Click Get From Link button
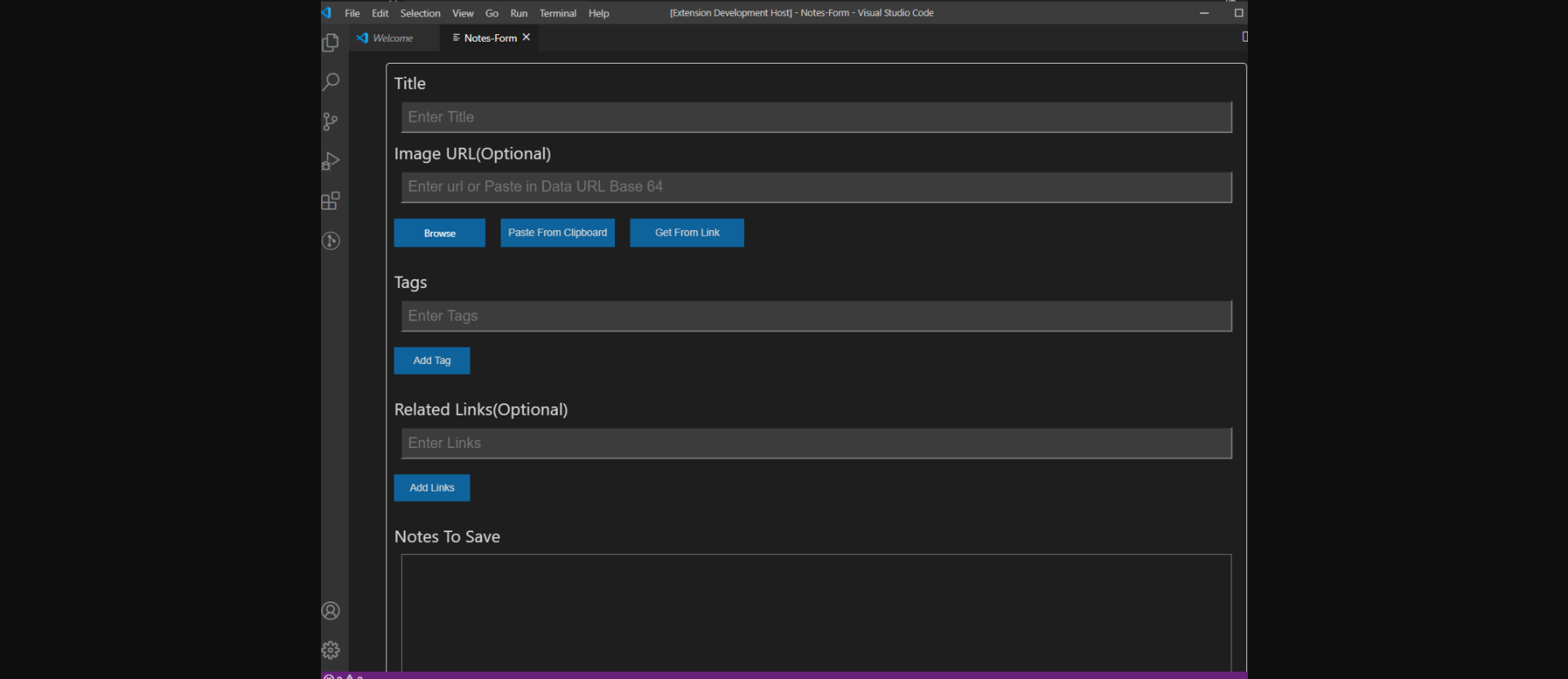 click(x=687, y=233)
